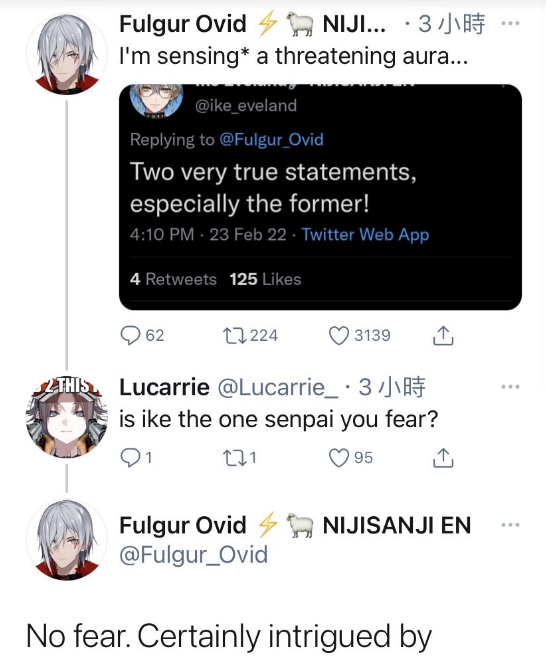
Task: Share Fulgur's threatening aura tweet
Action: (x=443, y=336)
